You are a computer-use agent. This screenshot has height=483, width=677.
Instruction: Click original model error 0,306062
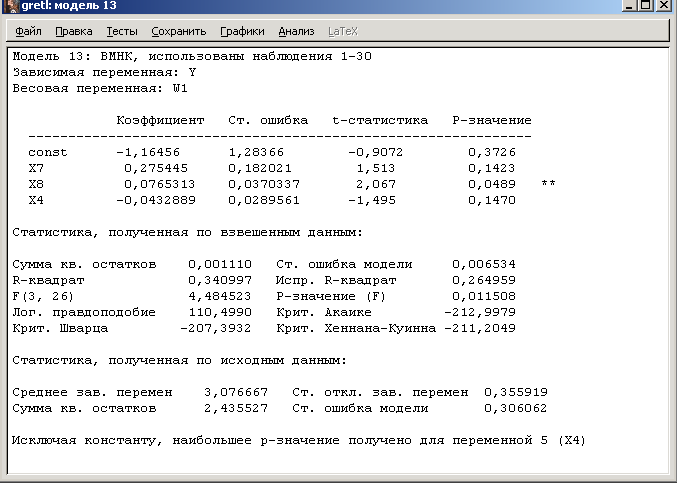pyautogui.click(x=516, y=408)
